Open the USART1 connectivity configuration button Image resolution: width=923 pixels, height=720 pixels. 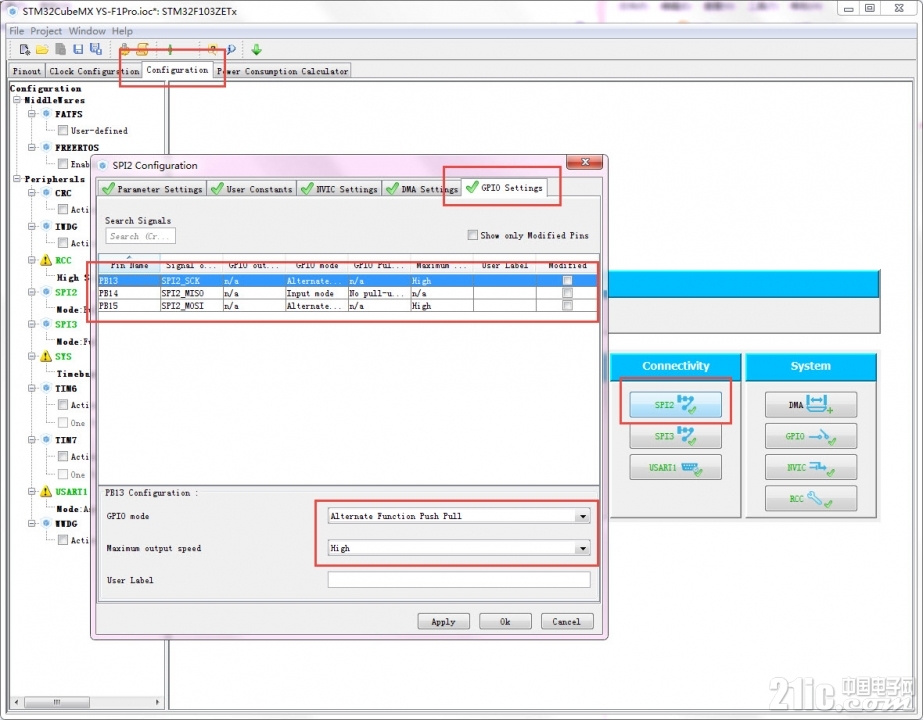tap(675, 467)
